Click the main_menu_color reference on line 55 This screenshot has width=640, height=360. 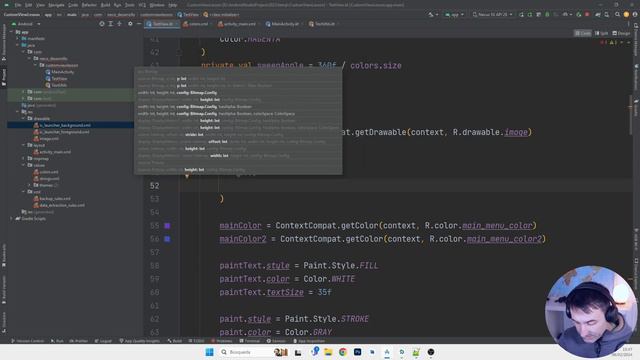click(497, 226)
